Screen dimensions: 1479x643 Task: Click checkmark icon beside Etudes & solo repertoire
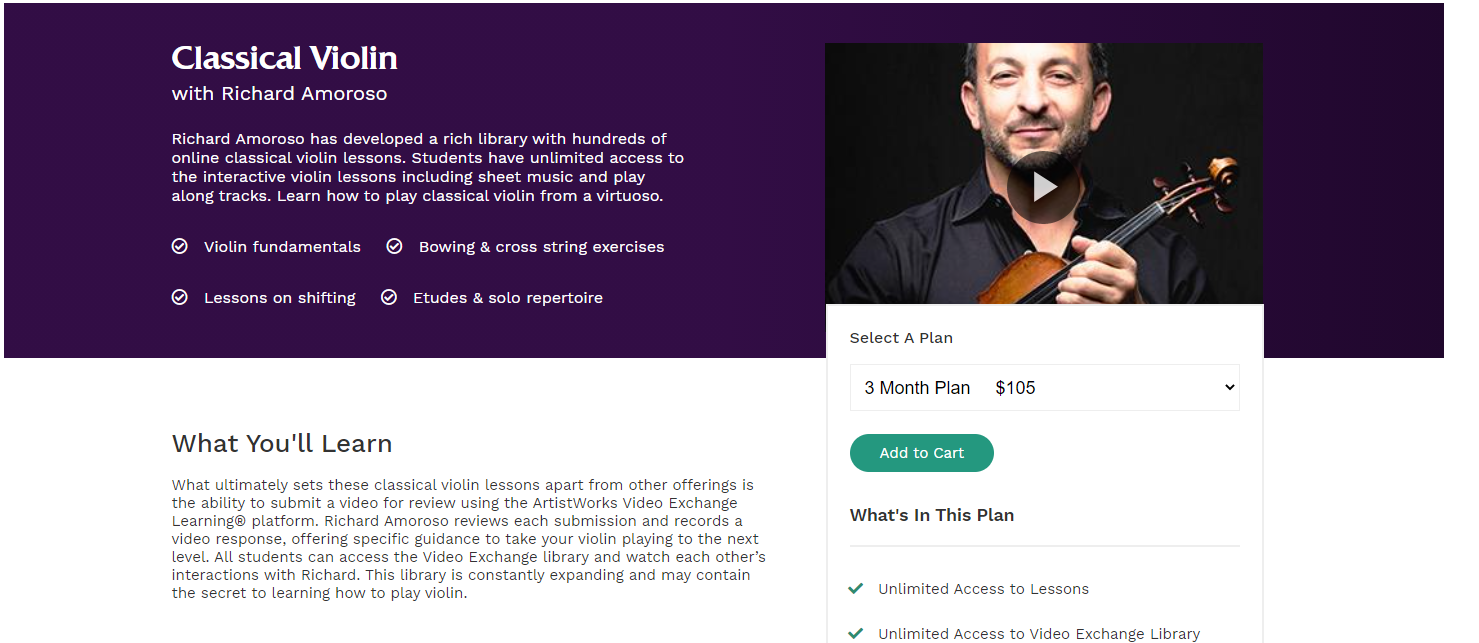point(389,297)
